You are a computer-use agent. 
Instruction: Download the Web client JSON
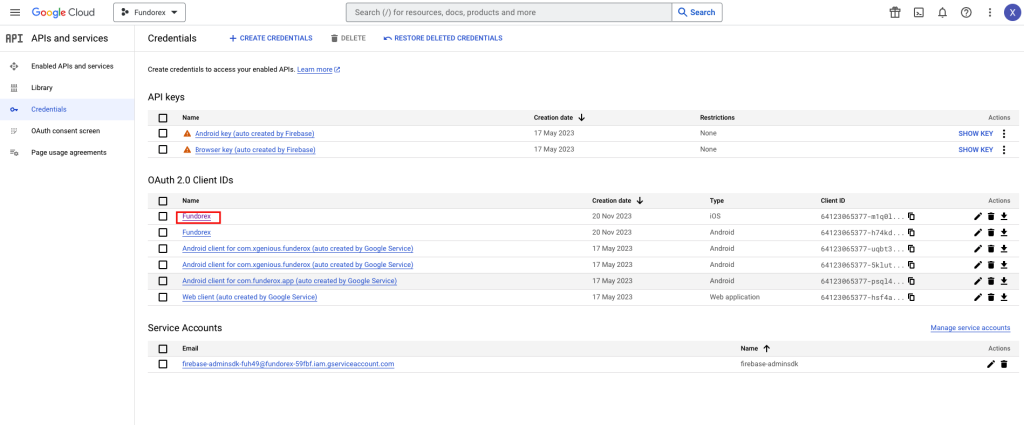click(1004, 297)
